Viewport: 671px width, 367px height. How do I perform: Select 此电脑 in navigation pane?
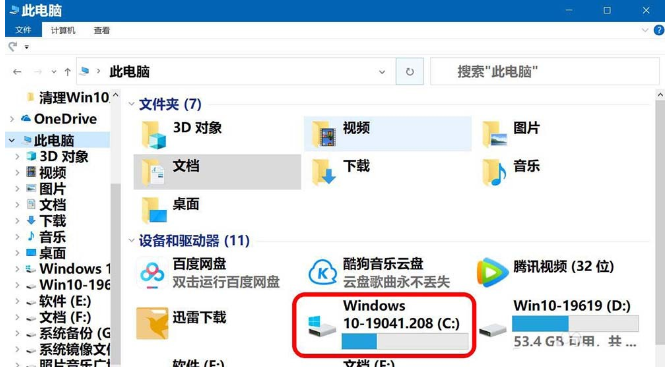54,140
